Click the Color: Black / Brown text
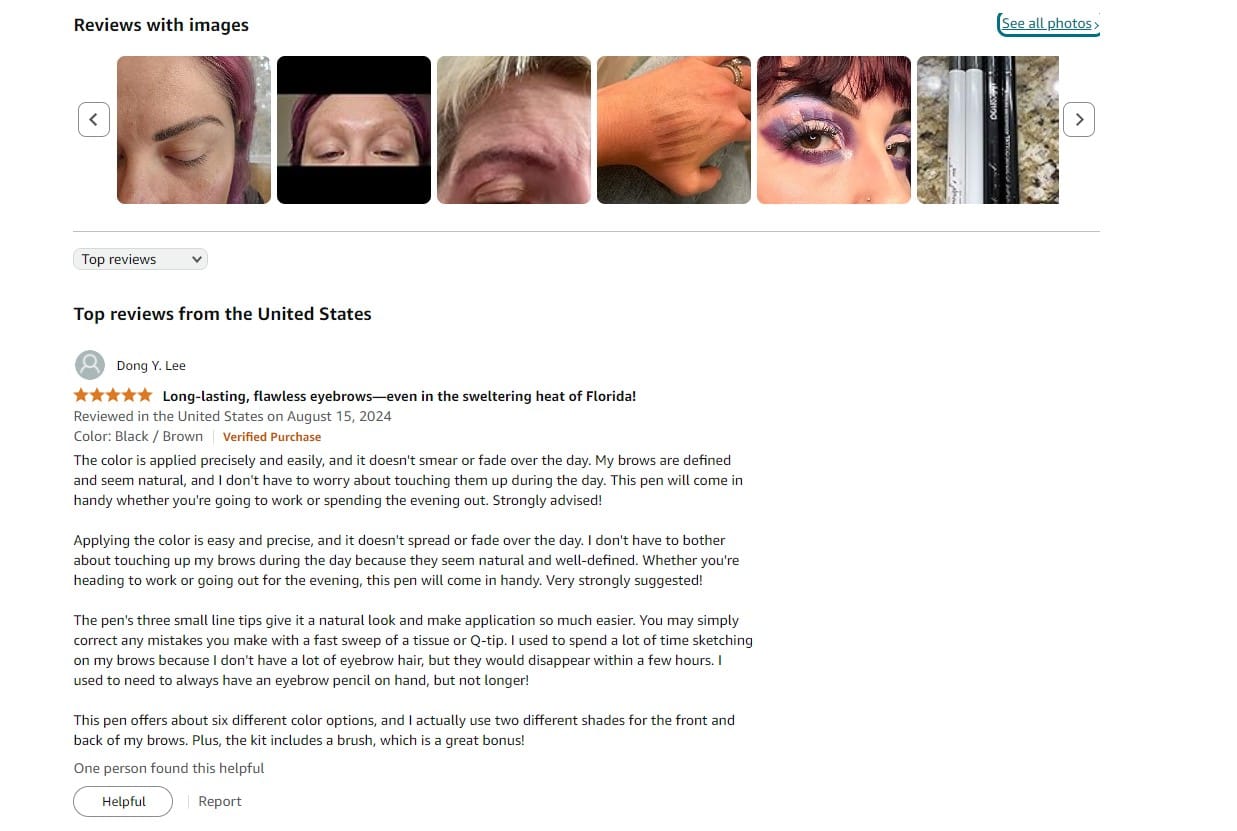 (138, 436)
